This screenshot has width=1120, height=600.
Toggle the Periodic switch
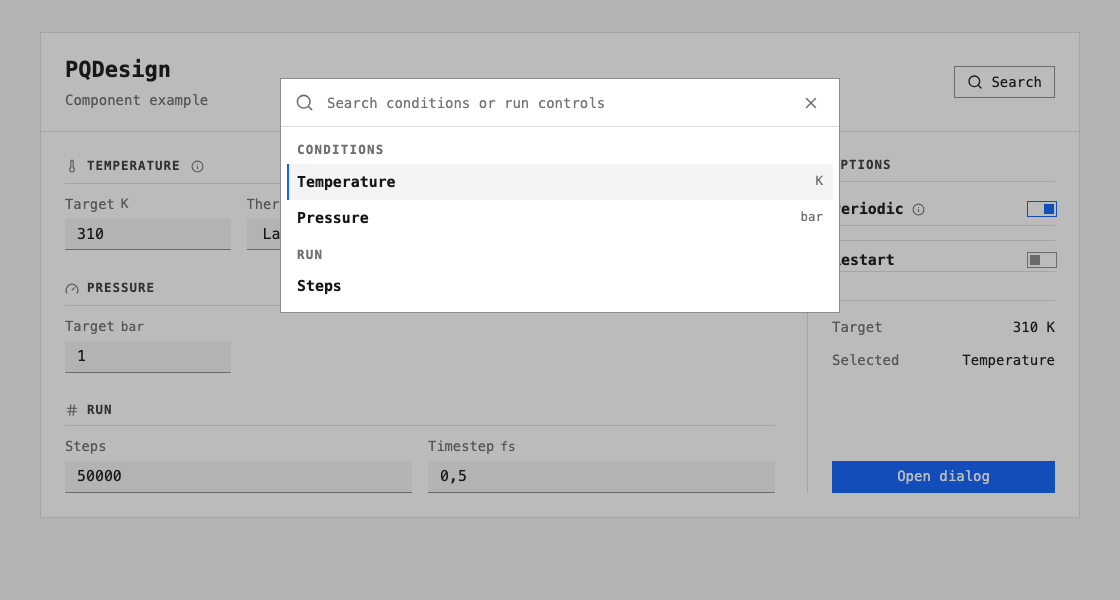tap(1041, 209)
